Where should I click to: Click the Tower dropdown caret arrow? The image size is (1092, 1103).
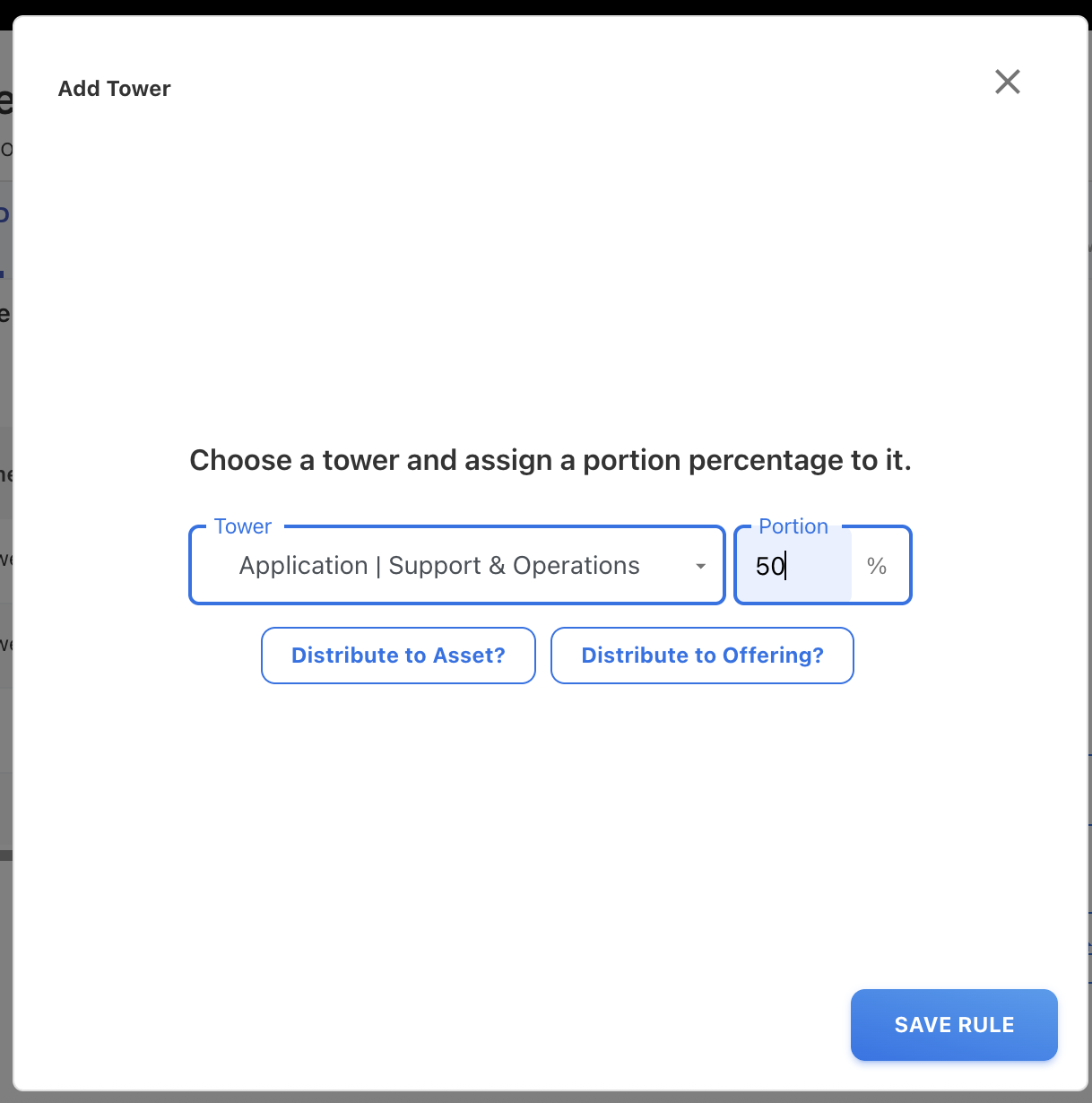pos(700,566)
